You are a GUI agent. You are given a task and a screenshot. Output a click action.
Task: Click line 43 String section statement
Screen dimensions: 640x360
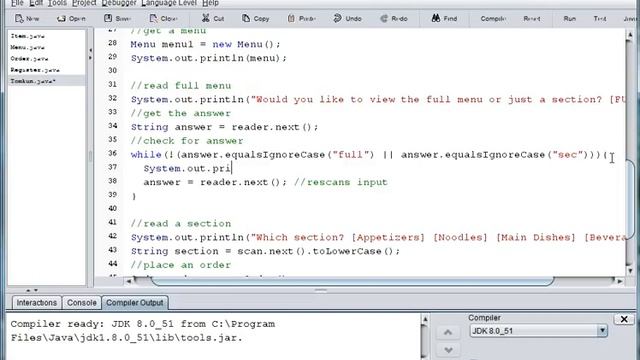[265, 251]
